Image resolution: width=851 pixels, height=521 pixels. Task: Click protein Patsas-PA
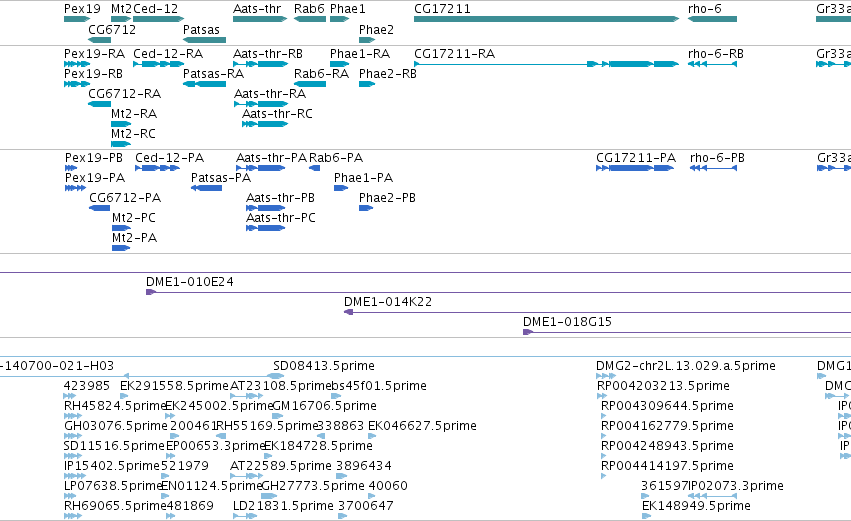pos(221,178)
